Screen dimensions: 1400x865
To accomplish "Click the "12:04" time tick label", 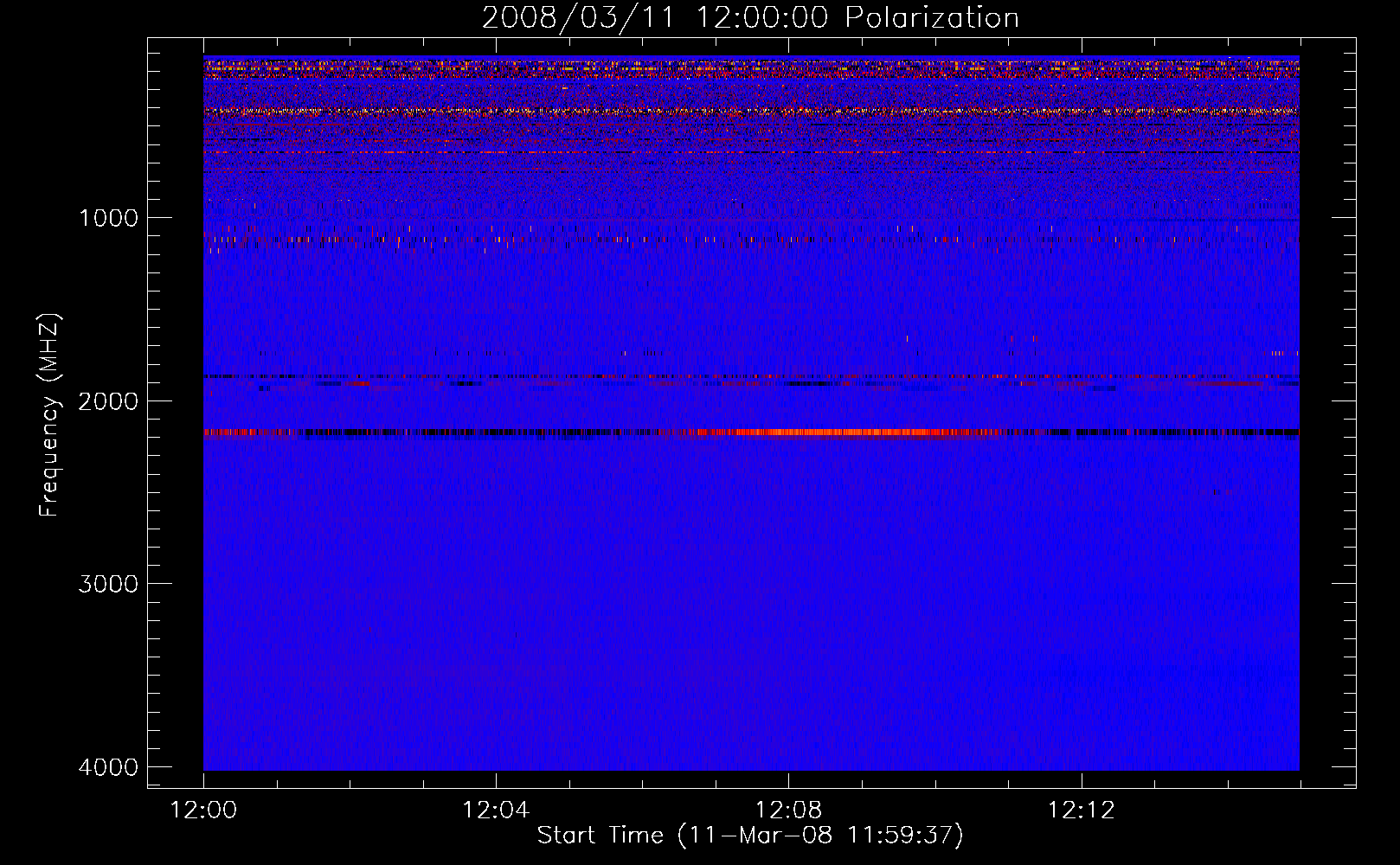I will (x=496, y=811).
